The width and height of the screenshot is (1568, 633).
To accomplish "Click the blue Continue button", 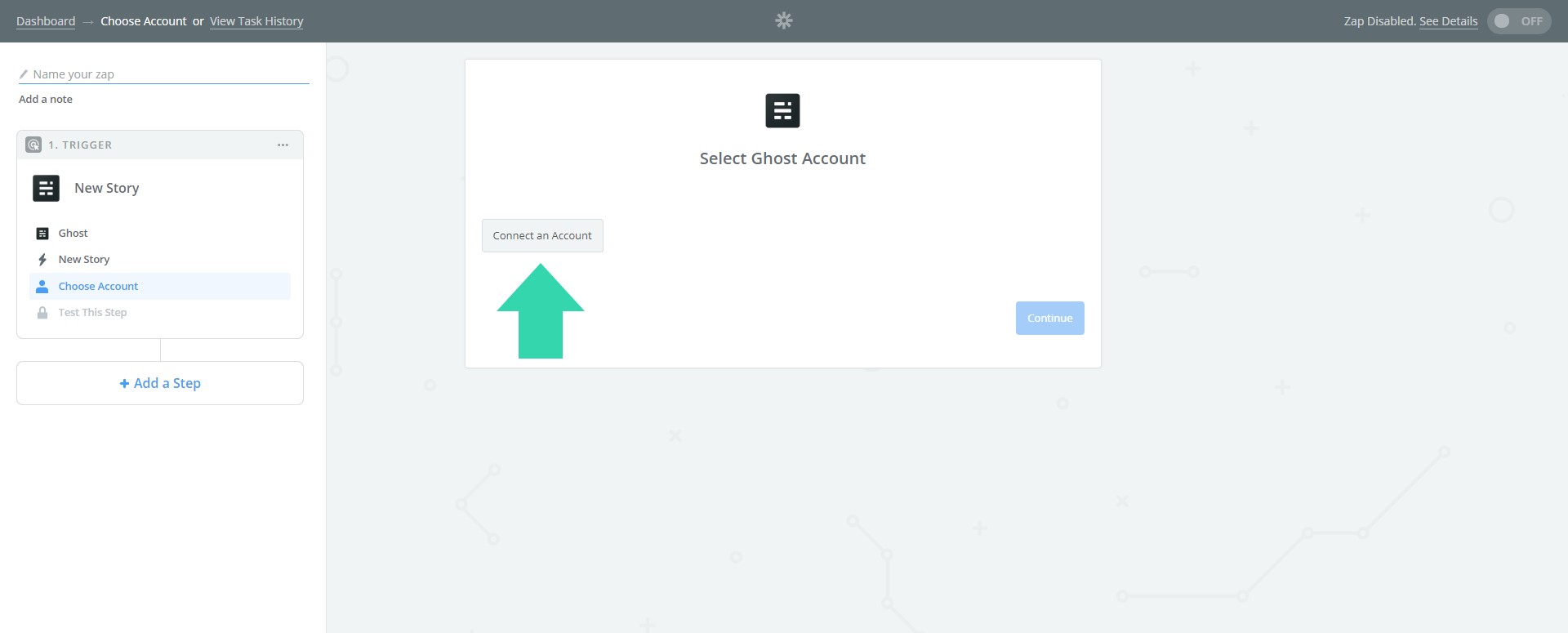I will tap(1049, 319).
